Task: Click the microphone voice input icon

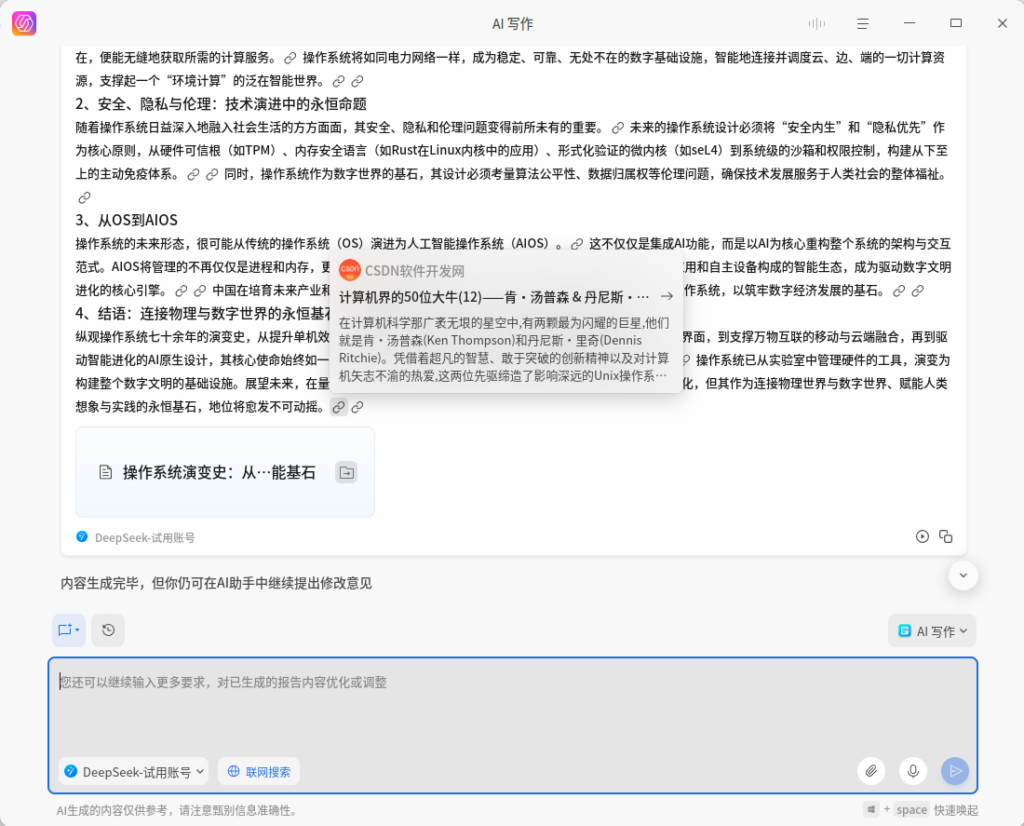Action: 912,771
